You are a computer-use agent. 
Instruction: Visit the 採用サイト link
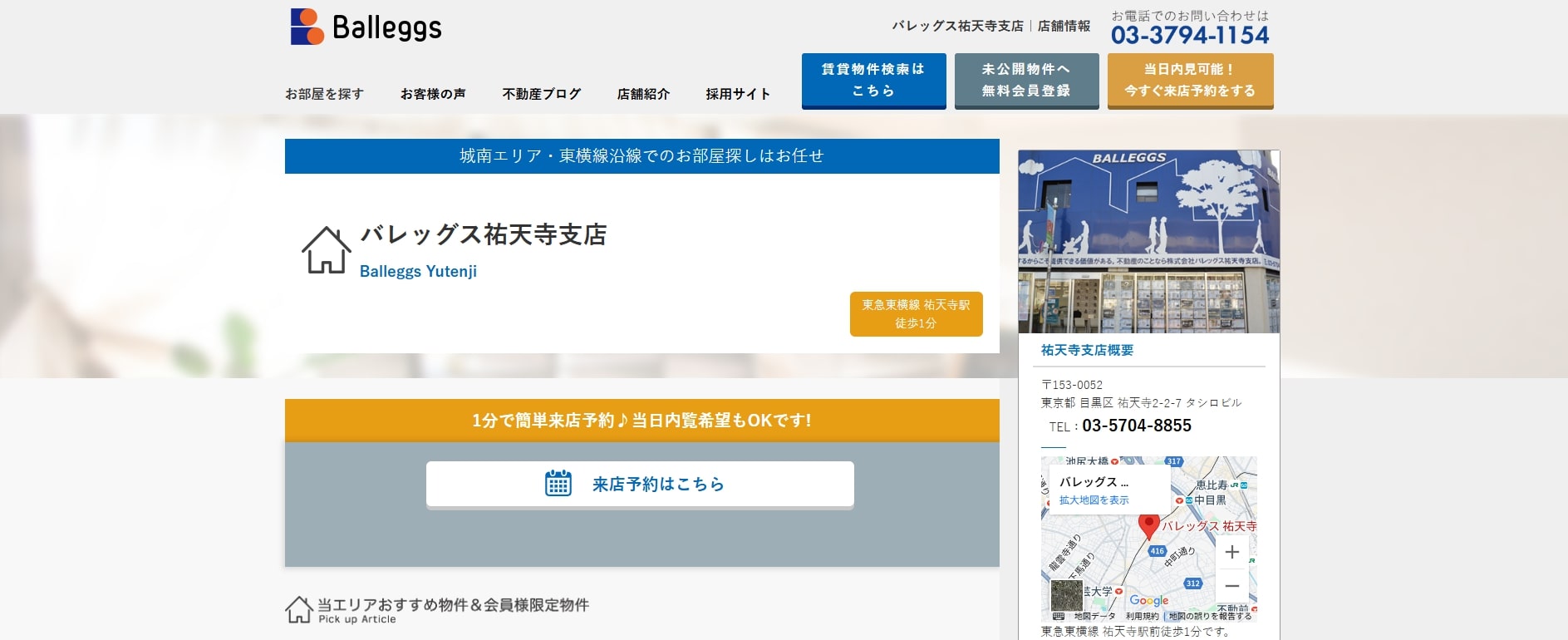pos(738,94)
